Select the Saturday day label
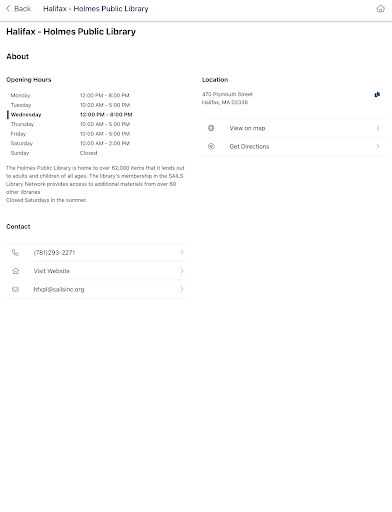The height and width of the screenshot is (512, 392). click(22, 143)
